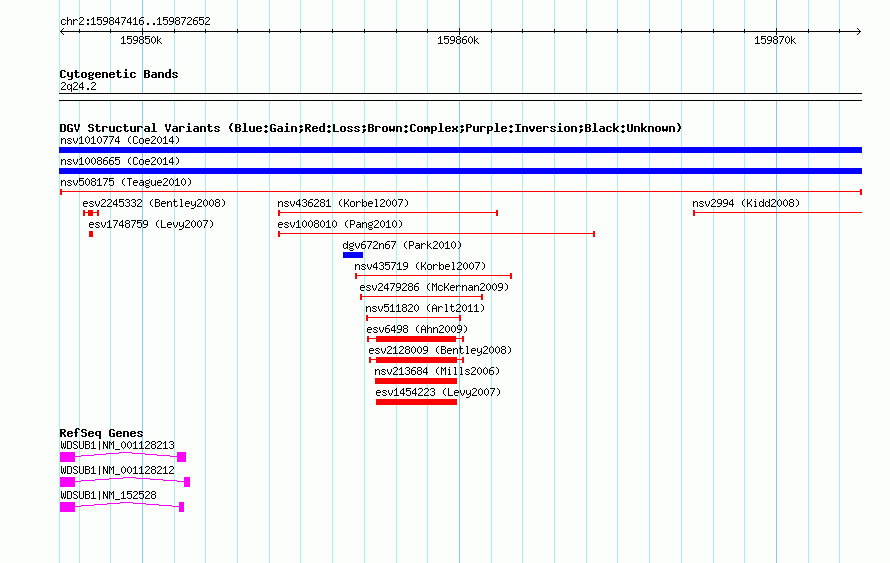Open the nsv436281 (Korbel2007) label
890x563 pixels.
tap(343, 203)
